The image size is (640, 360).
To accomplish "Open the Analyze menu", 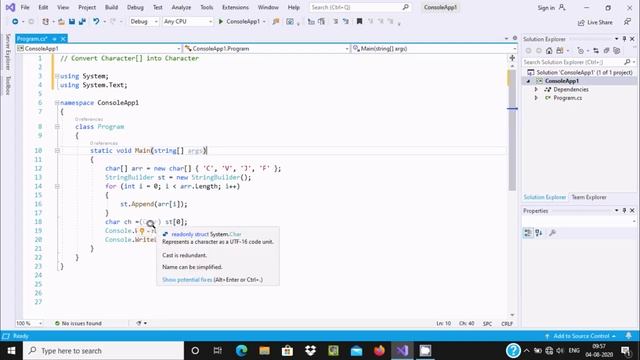I will 181,7.
